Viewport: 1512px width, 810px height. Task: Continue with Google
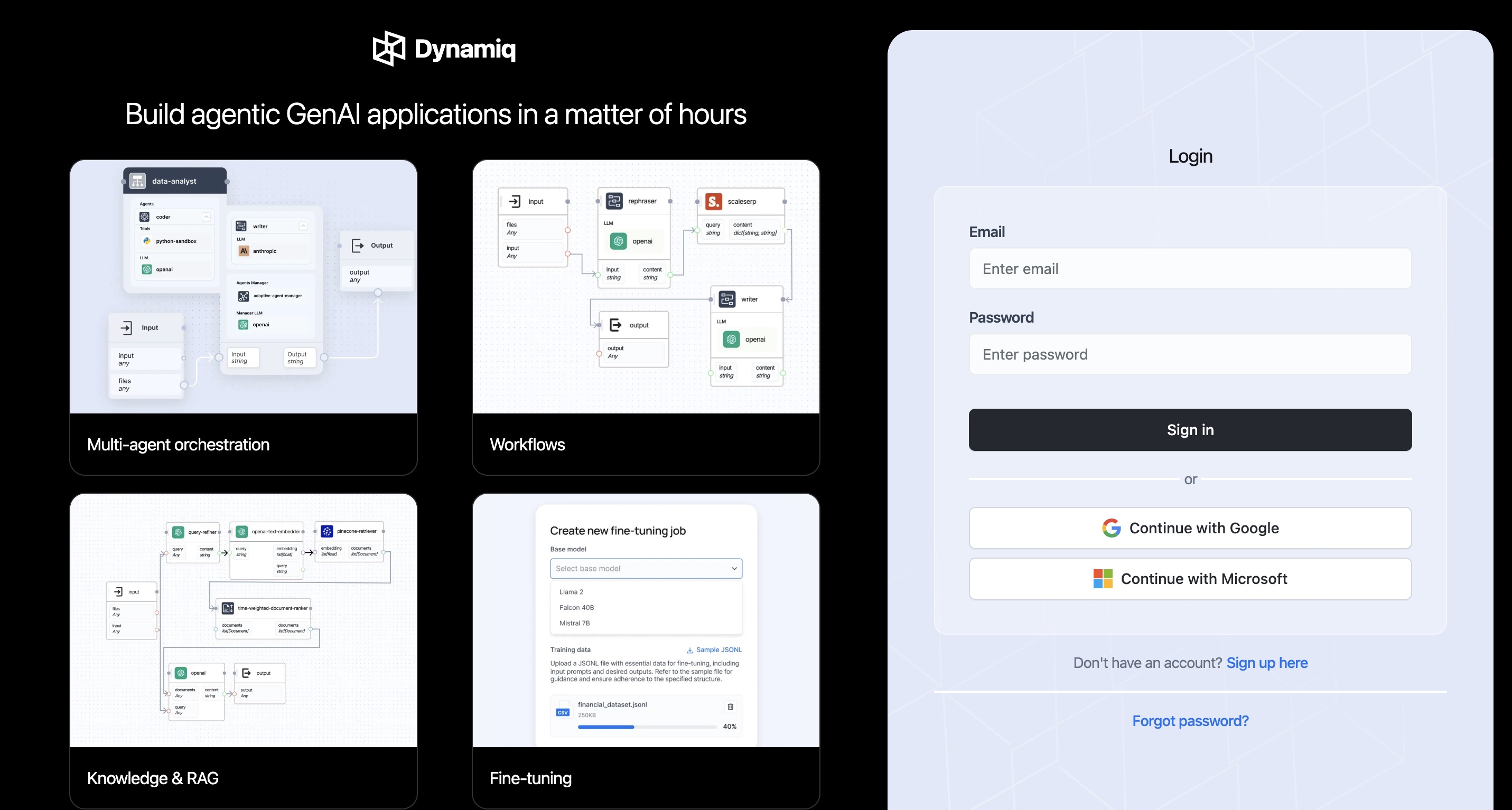coord(1190,528)
